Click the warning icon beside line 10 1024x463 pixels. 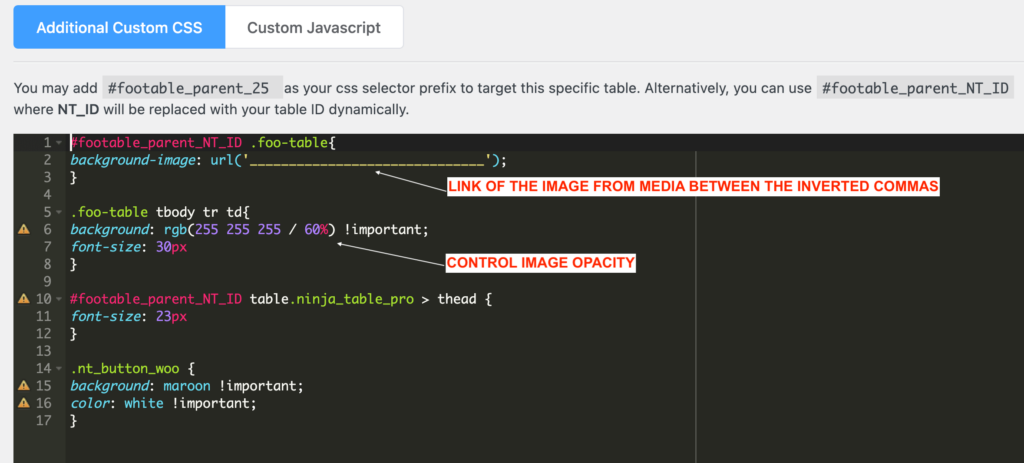click(x=24, y=299)
